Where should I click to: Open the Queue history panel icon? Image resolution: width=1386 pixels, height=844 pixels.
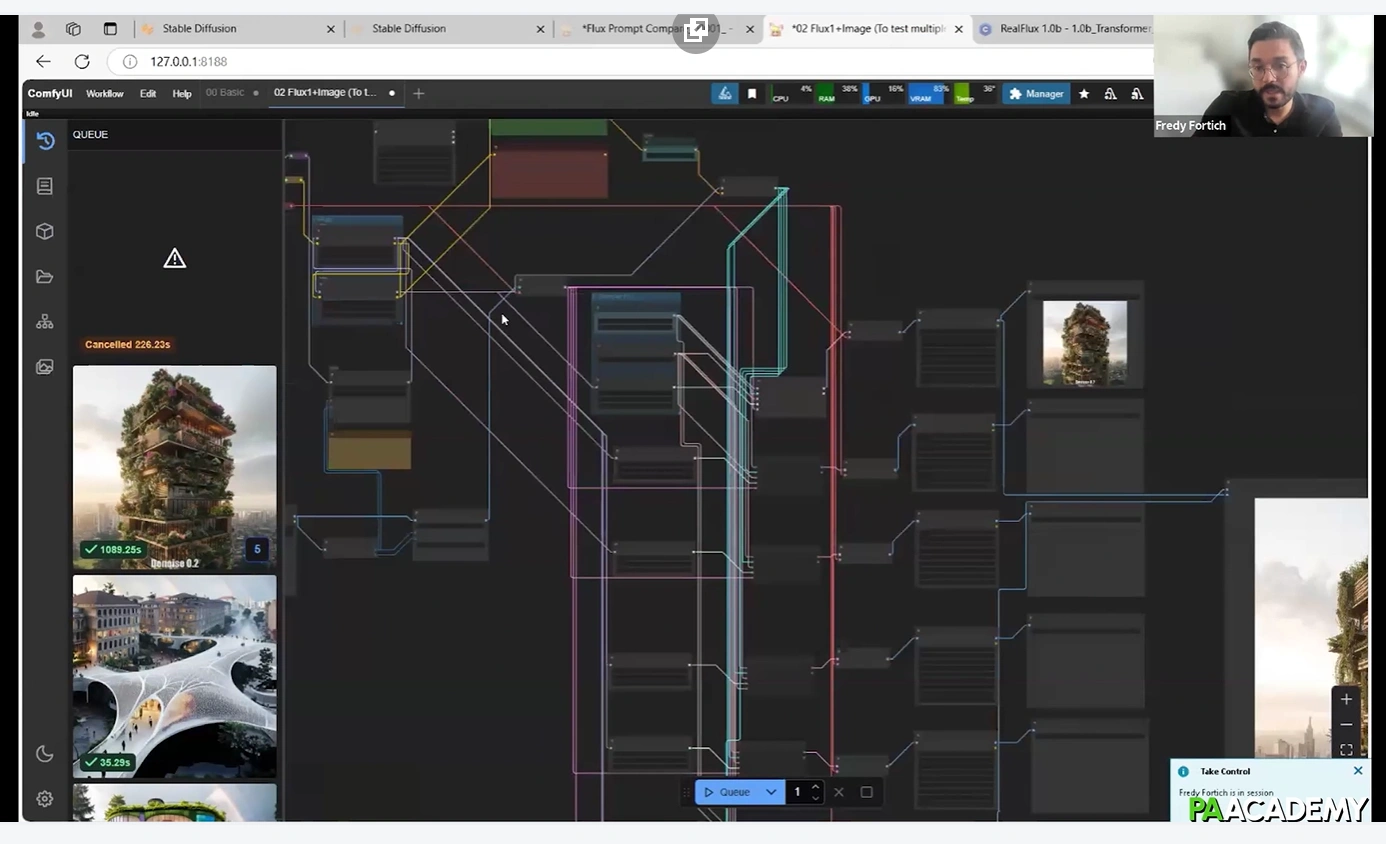pos(44,141)
